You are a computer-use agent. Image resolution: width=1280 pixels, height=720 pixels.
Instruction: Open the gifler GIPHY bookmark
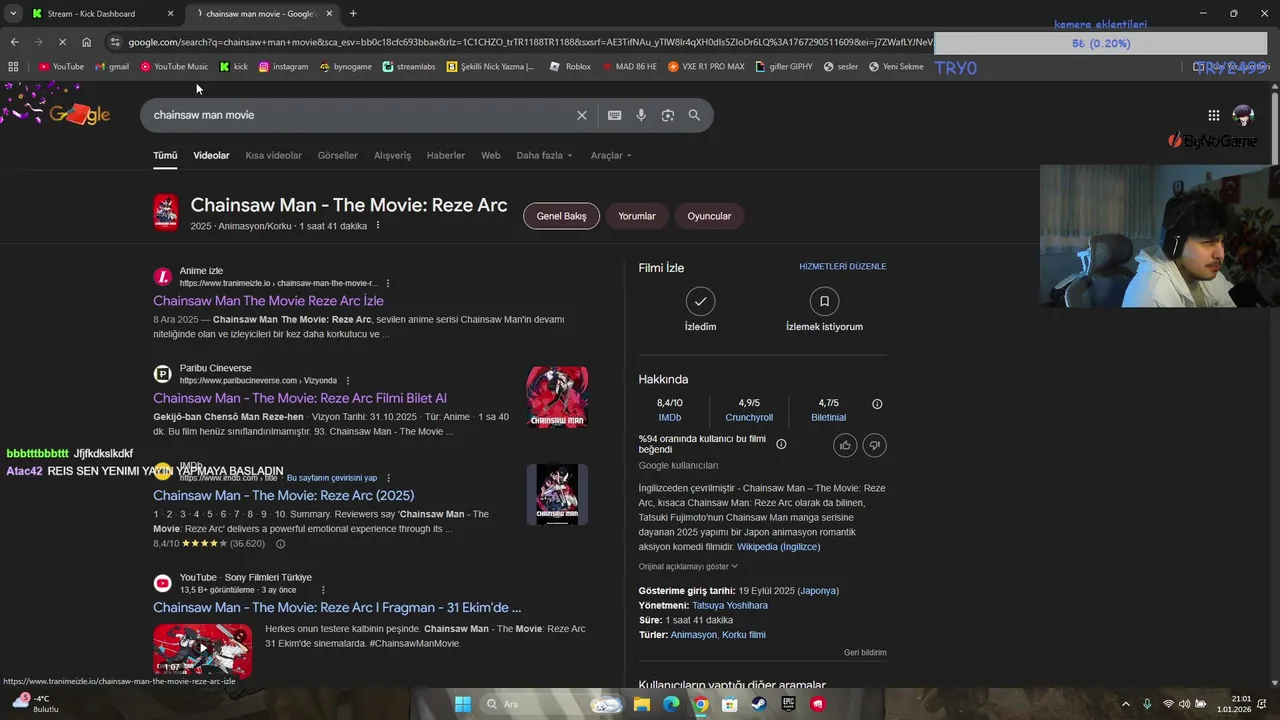coord(784,67)
